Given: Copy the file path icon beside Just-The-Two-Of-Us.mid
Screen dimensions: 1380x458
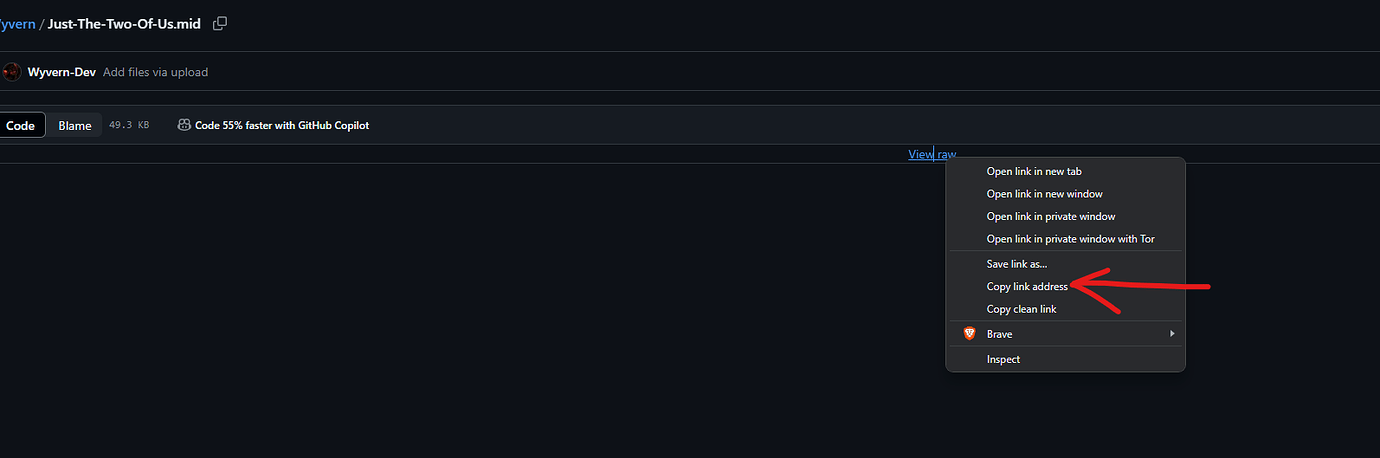Looking at the screenshot, I should (220, 23).
